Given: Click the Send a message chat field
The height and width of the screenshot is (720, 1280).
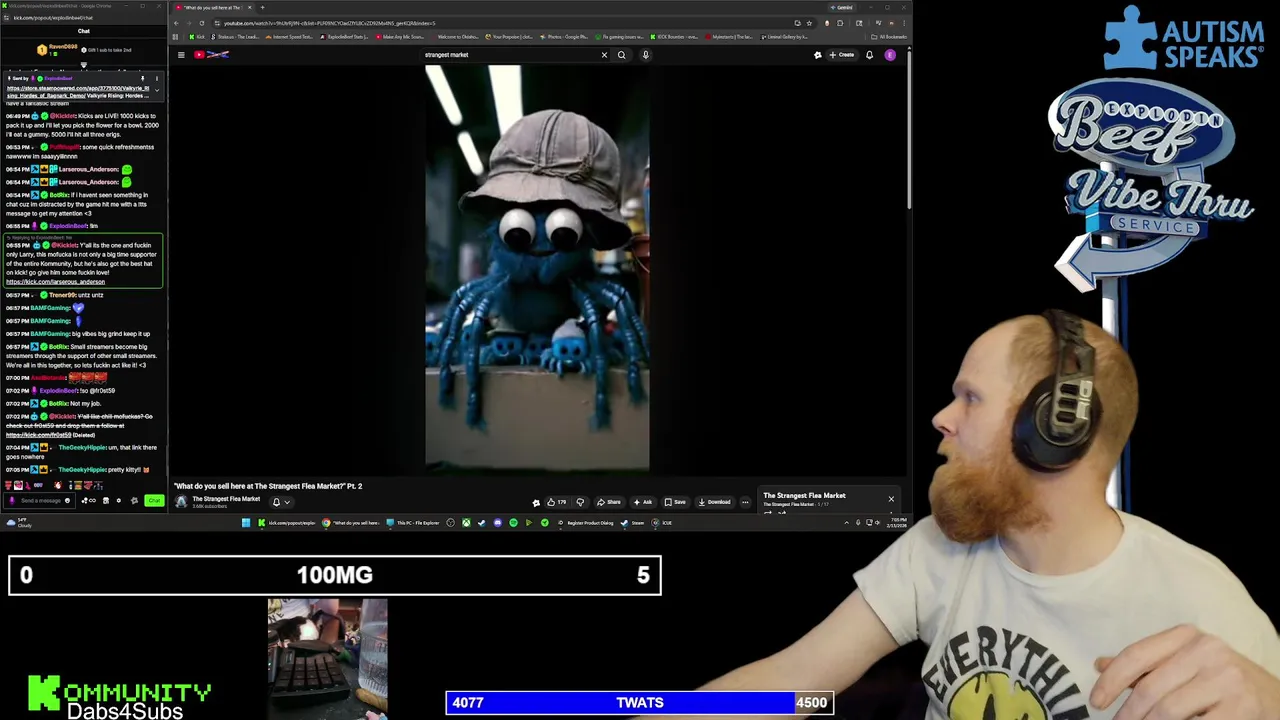Looking at the screenshot, I should pos(40,500).
